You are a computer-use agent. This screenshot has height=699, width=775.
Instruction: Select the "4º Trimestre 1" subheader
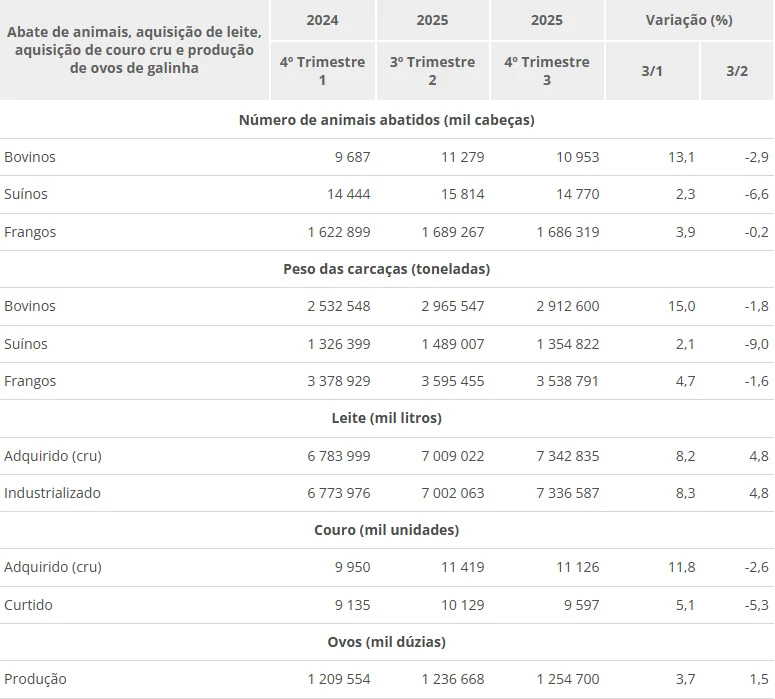tap(322, 71)
